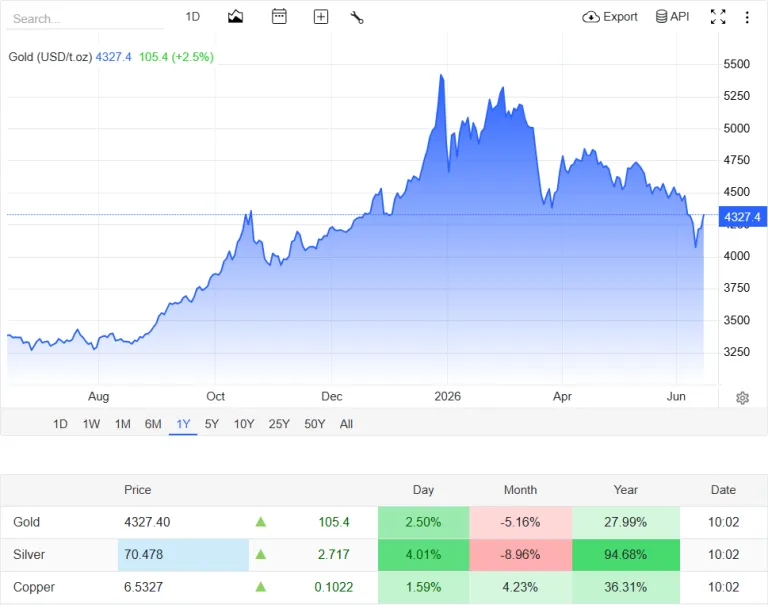The width and height of the screenshot is (768, 605).
Task: Click the Date column header
Action: 723,490
